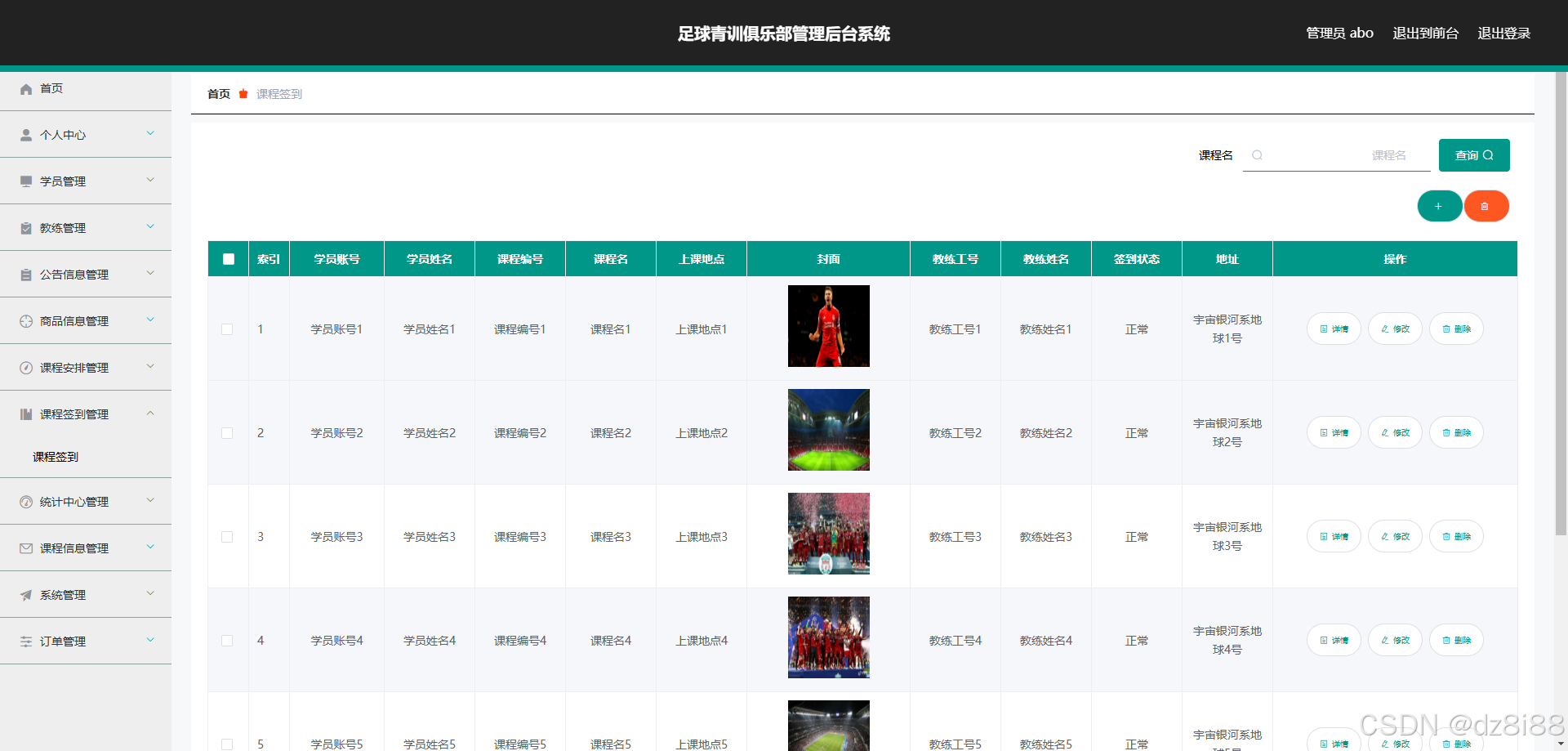Click 退出登录 at top right
This screenshot has width=1568, height=751.
1505,33
